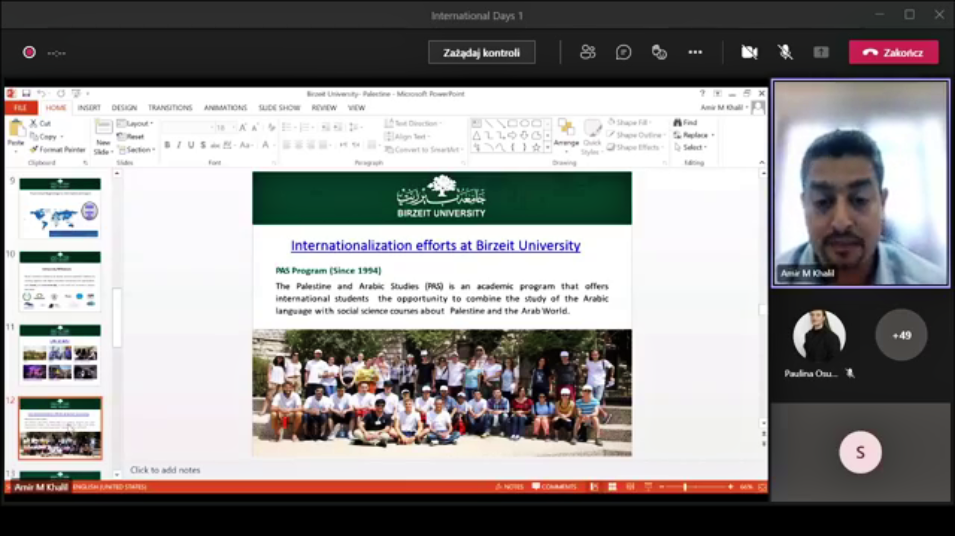Screen dimensions: 955x536
Task: Switch to the ANIMATIONS ribbon tab
Action: pyautogui.click(x=225, y=108)
